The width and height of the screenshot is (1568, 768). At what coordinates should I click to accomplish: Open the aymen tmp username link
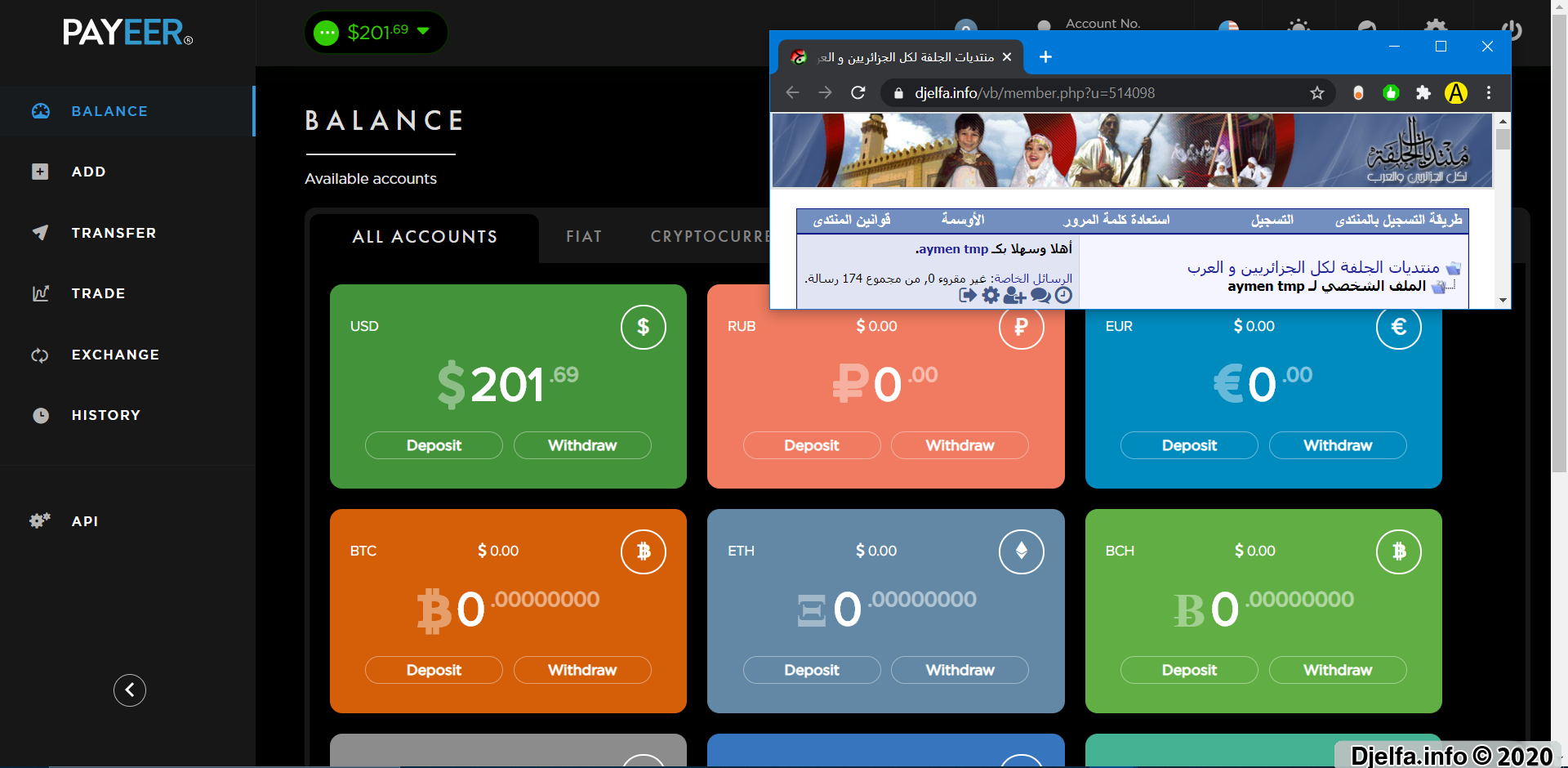(953, 249)
